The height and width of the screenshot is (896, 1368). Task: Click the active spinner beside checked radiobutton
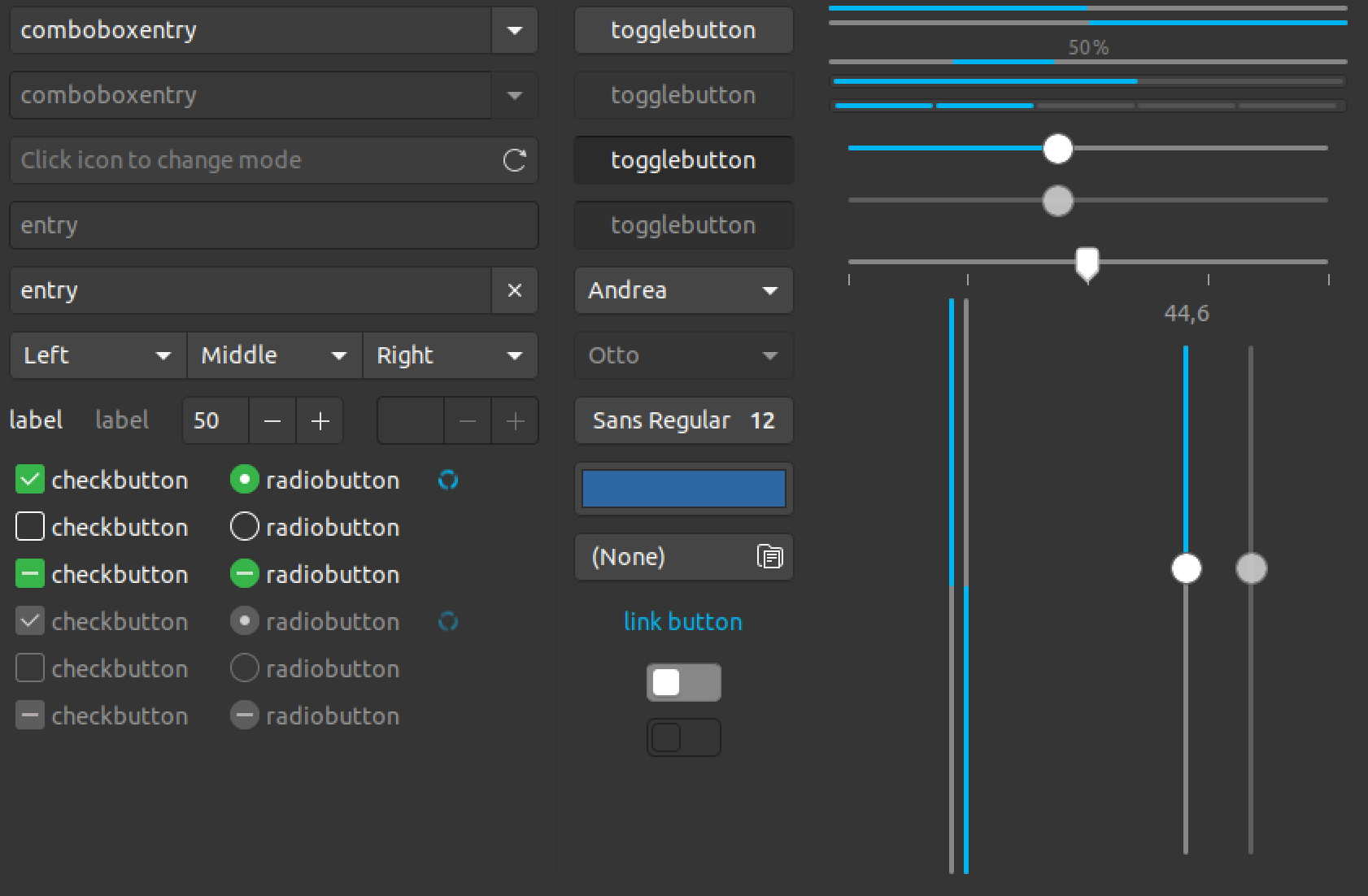(448, 481)
